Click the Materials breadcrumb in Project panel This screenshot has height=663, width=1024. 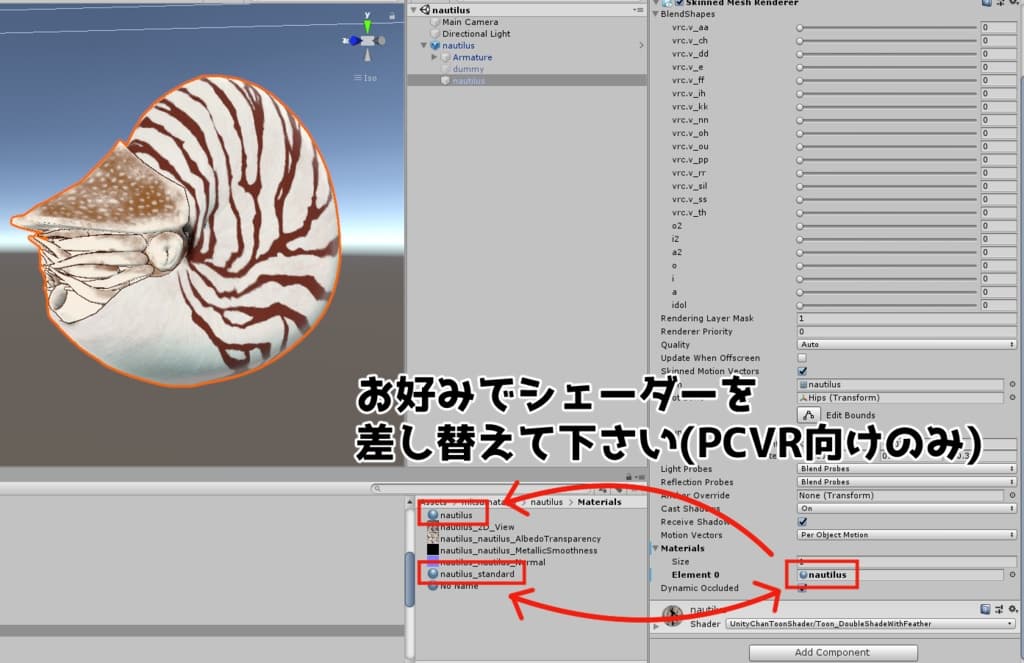coord(599,502)
